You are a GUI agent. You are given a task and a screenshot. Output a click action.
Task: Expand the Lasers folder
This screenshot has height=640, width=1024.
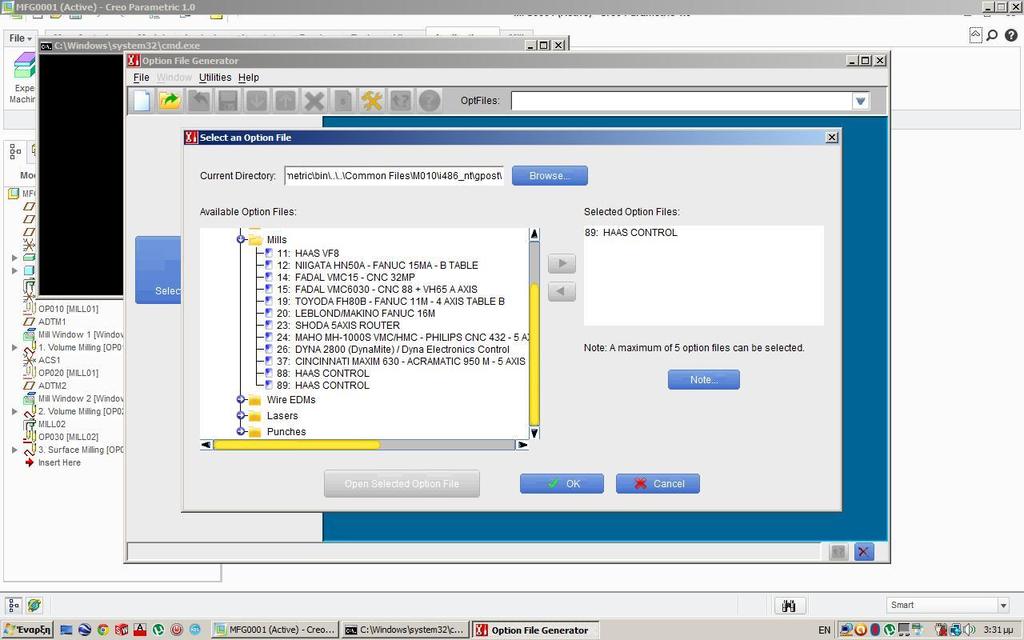(x=240, y=415)
